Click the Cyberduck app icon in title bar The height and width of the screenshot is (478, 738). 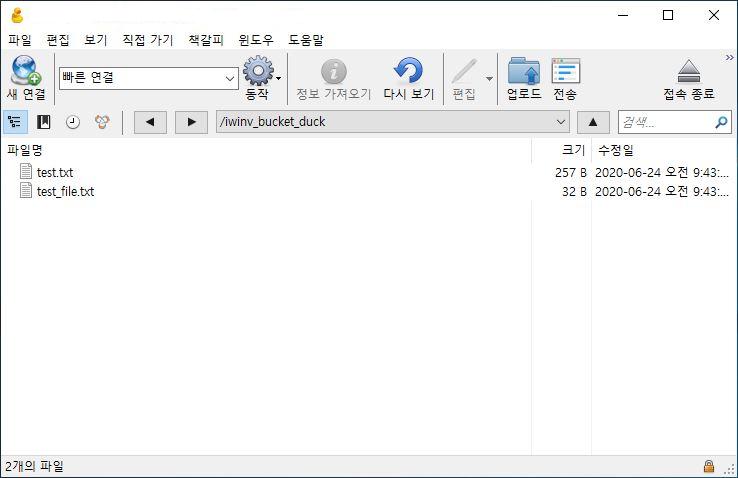click(17, 16)
